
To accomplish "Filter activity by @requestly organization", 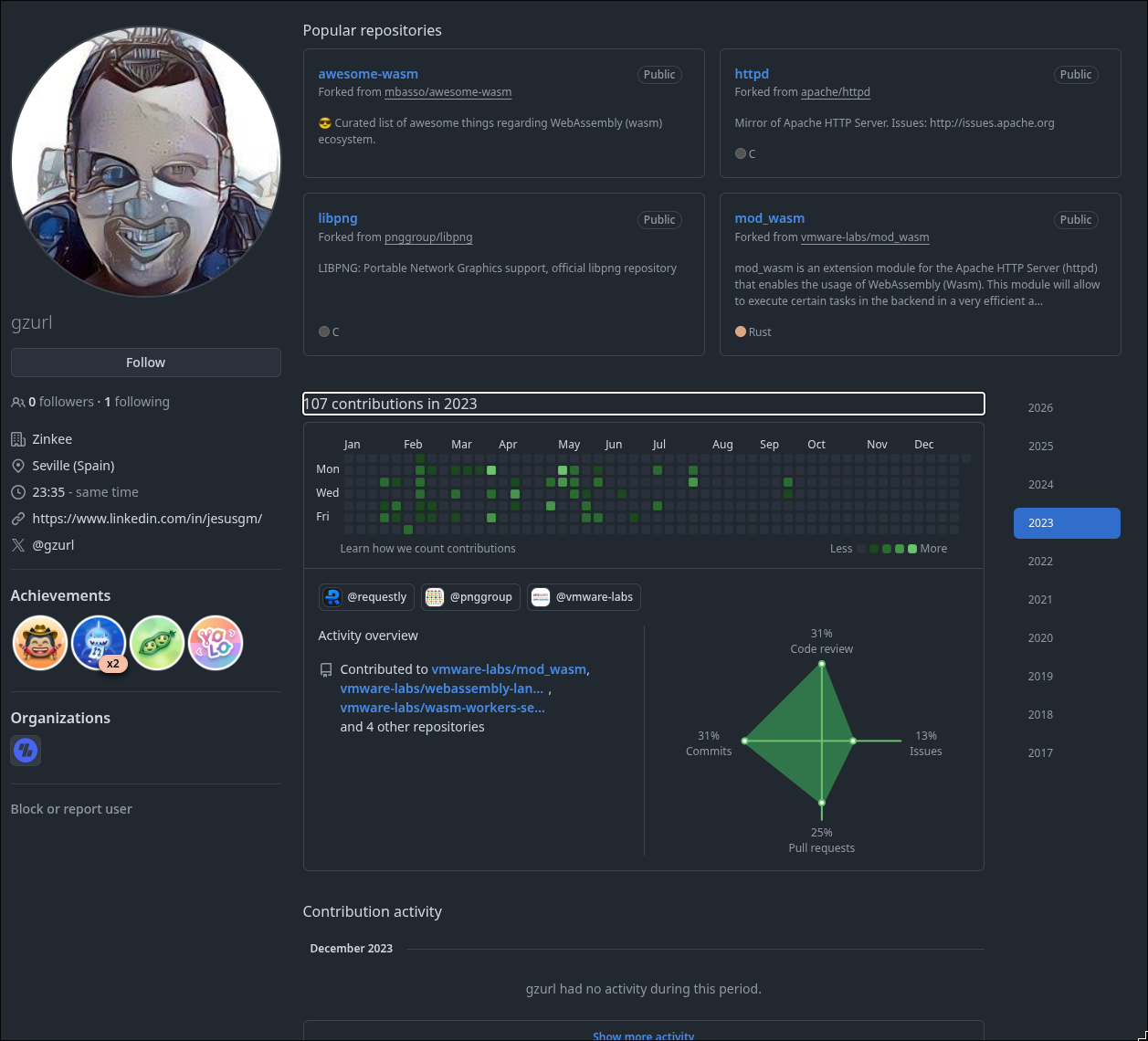I will [366, 597].
